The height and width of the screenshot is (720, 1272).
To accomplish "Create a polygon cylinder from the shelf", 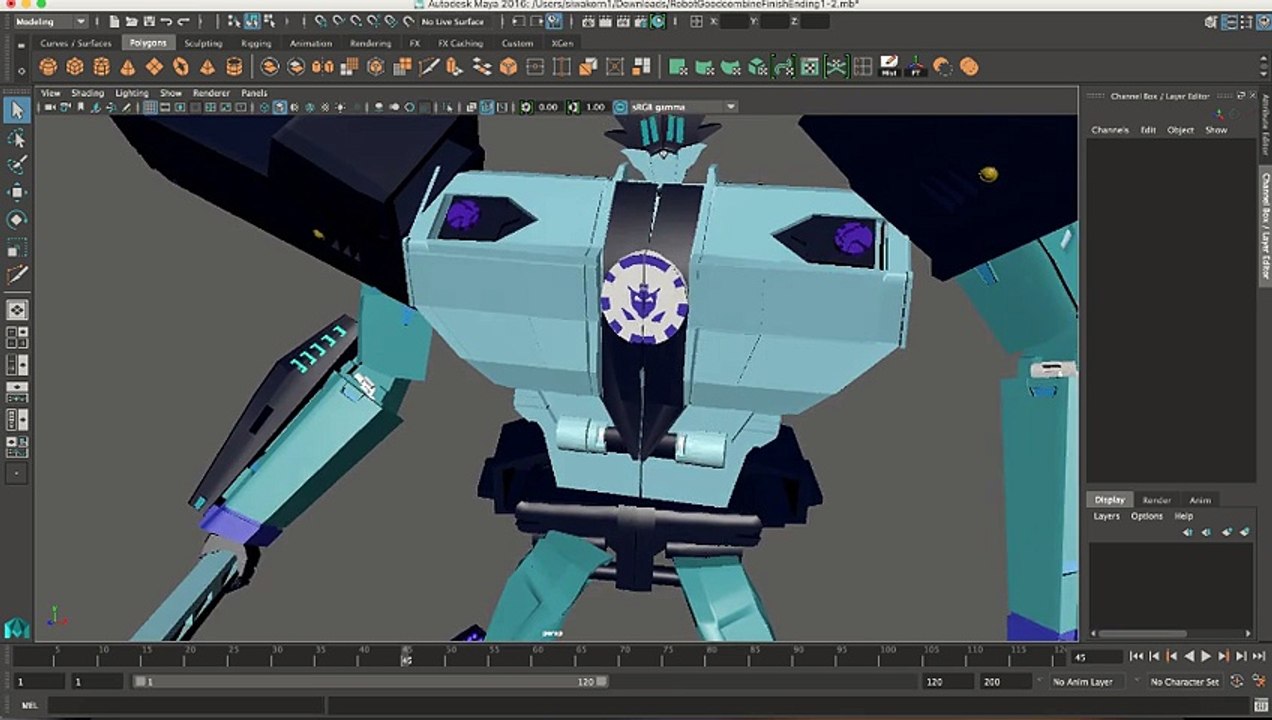I will point(101,67).
